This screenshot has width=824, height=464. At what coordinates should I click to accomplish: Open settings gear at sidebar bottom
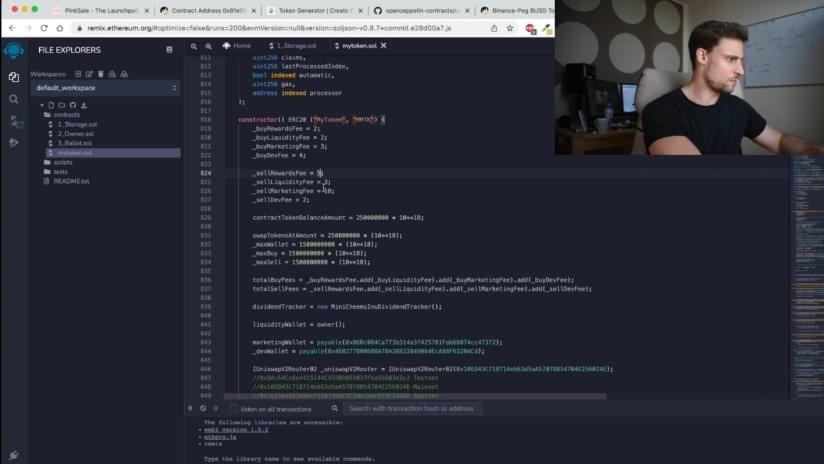[13, 455]
